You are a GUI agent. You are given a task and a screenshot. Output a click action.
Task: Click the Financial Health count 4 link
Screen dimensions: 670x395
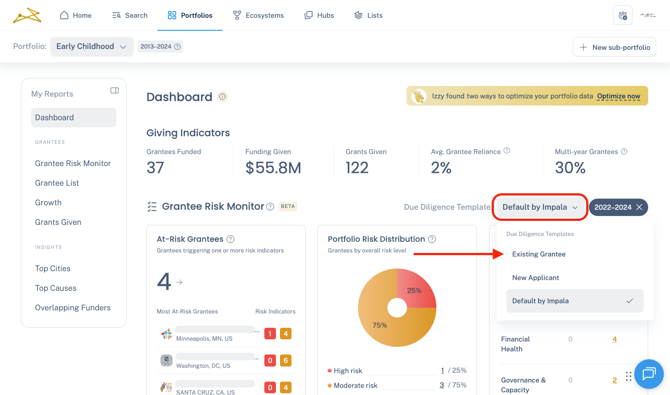click(x=614, y=339)
